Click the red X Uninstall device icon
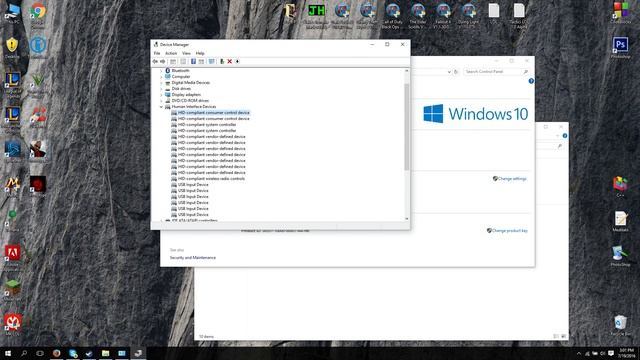 [x=229, y=62]
